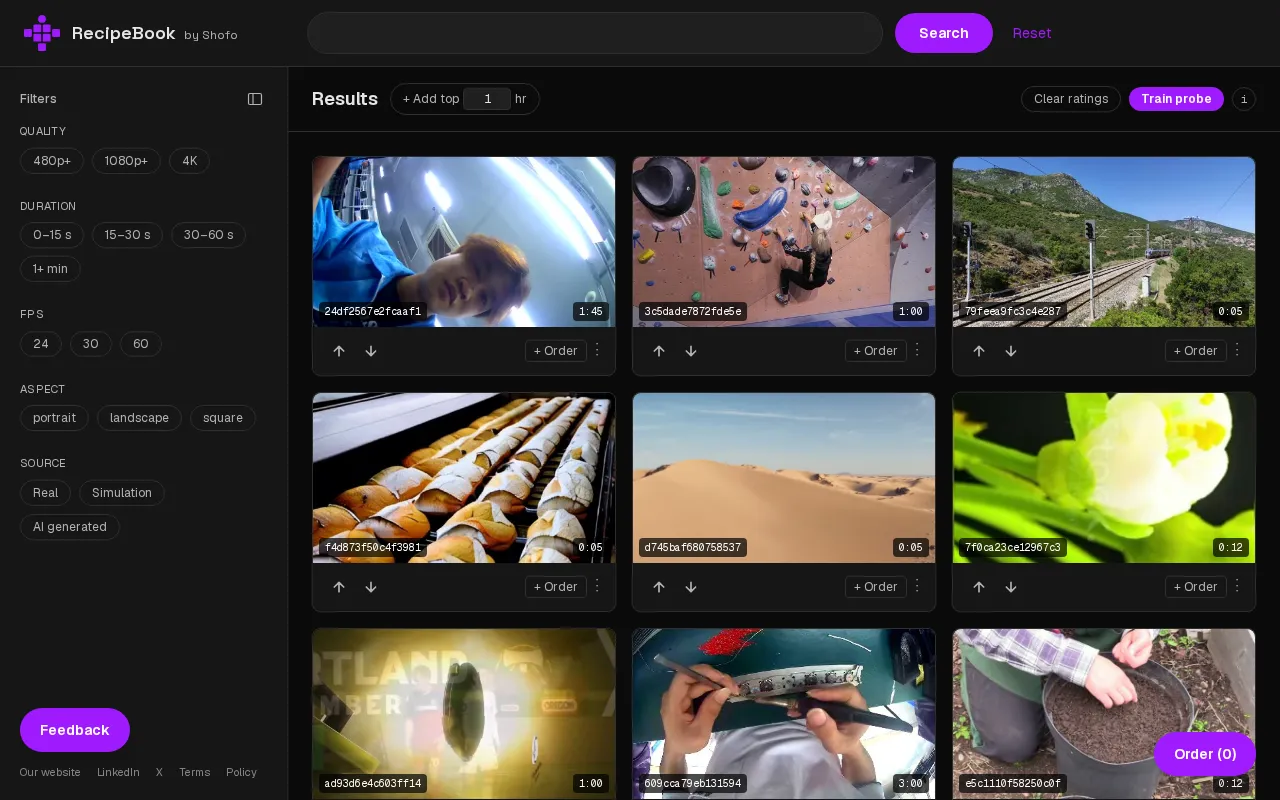The image size is (1280, 800).
Task: Enable the 15–30 s duration filter
Action: (x=128, y=235)
